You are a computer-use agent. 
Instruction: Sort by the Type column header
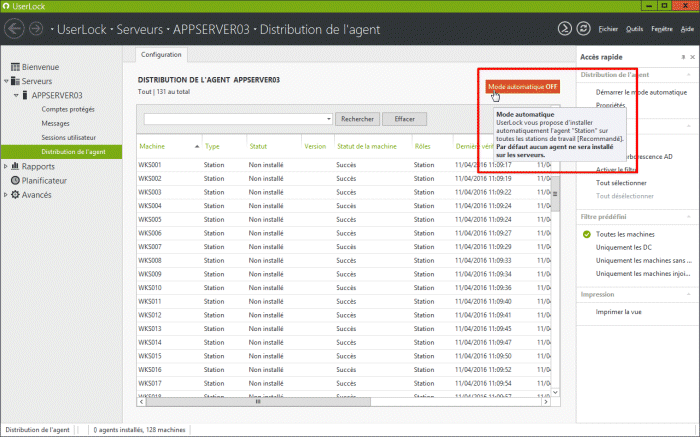212,146
